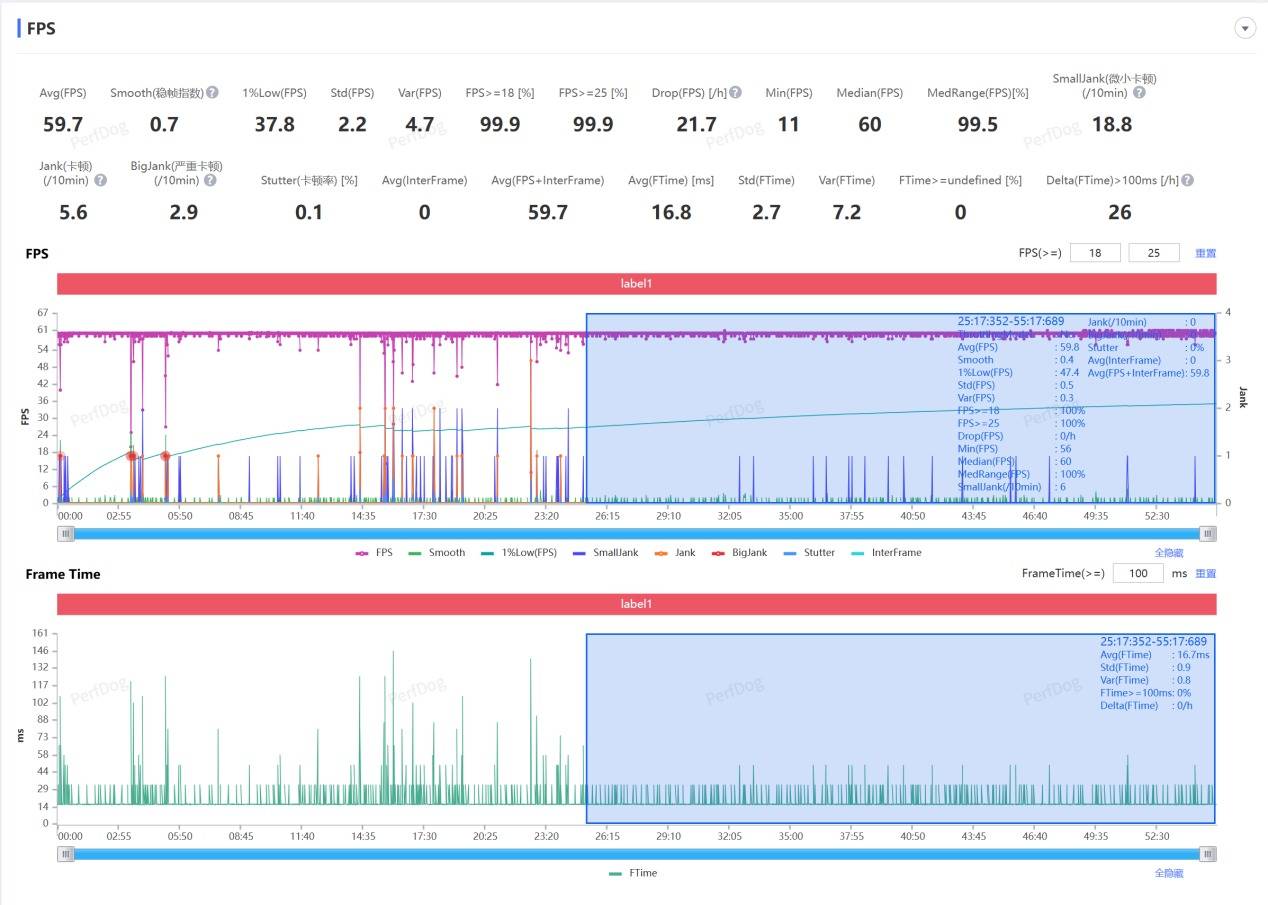Toggle Stutter series in FPS legend
This screenshot has height=905, width=1268.
[x=809, y=553]
